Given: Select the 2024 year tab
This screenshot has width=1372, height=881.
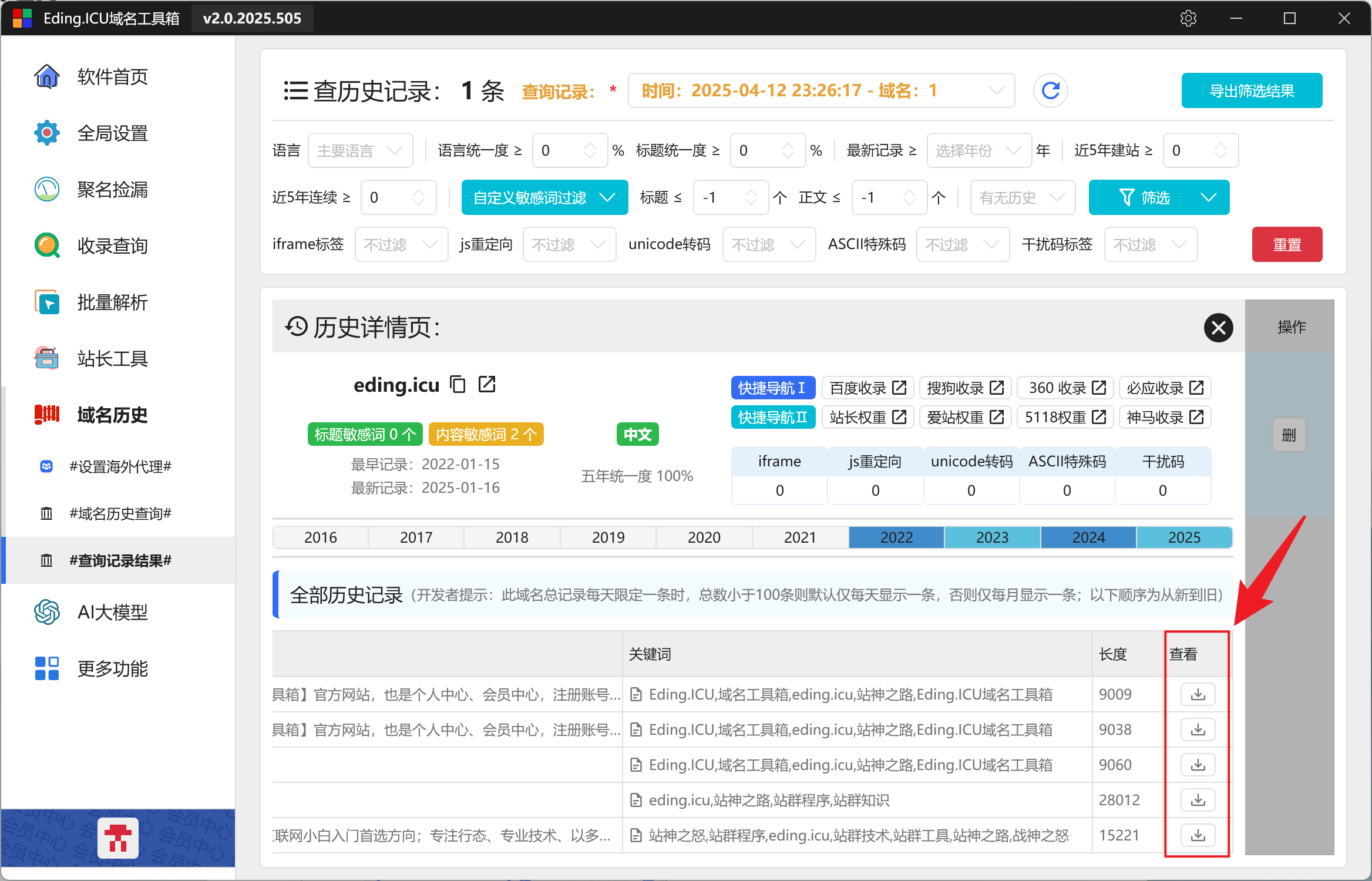Looking at the screenshot, I should pyautogui.click(x=1088, y=537).
